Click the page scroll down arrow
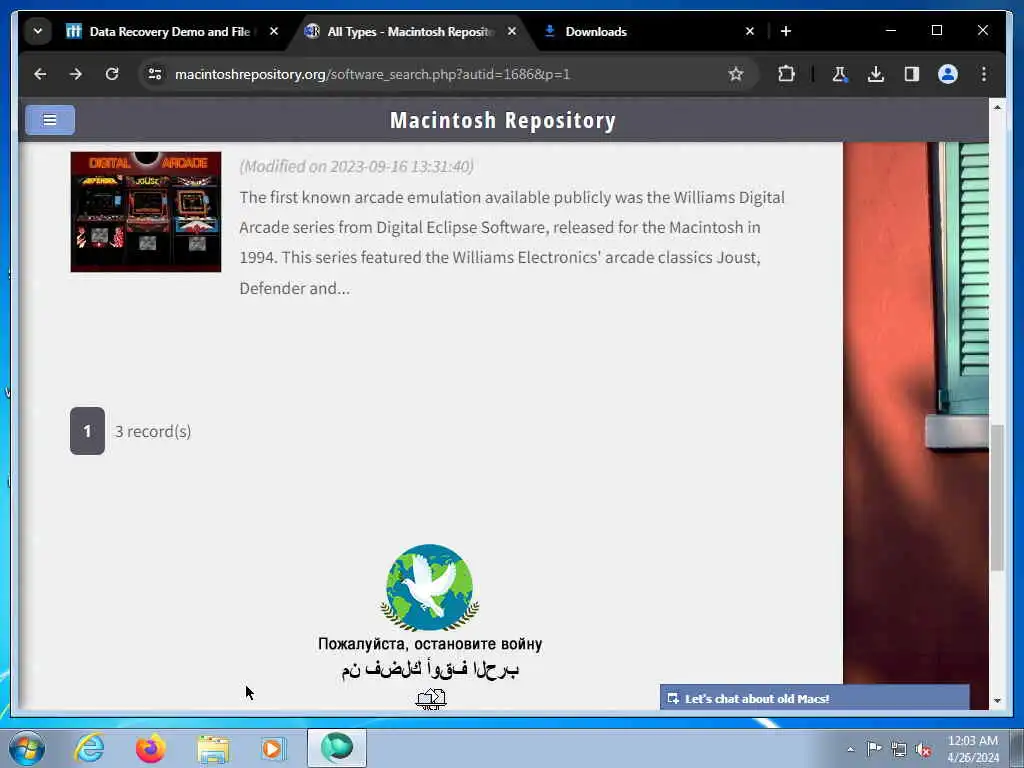1024x768 pixels. tap(997, 700)
